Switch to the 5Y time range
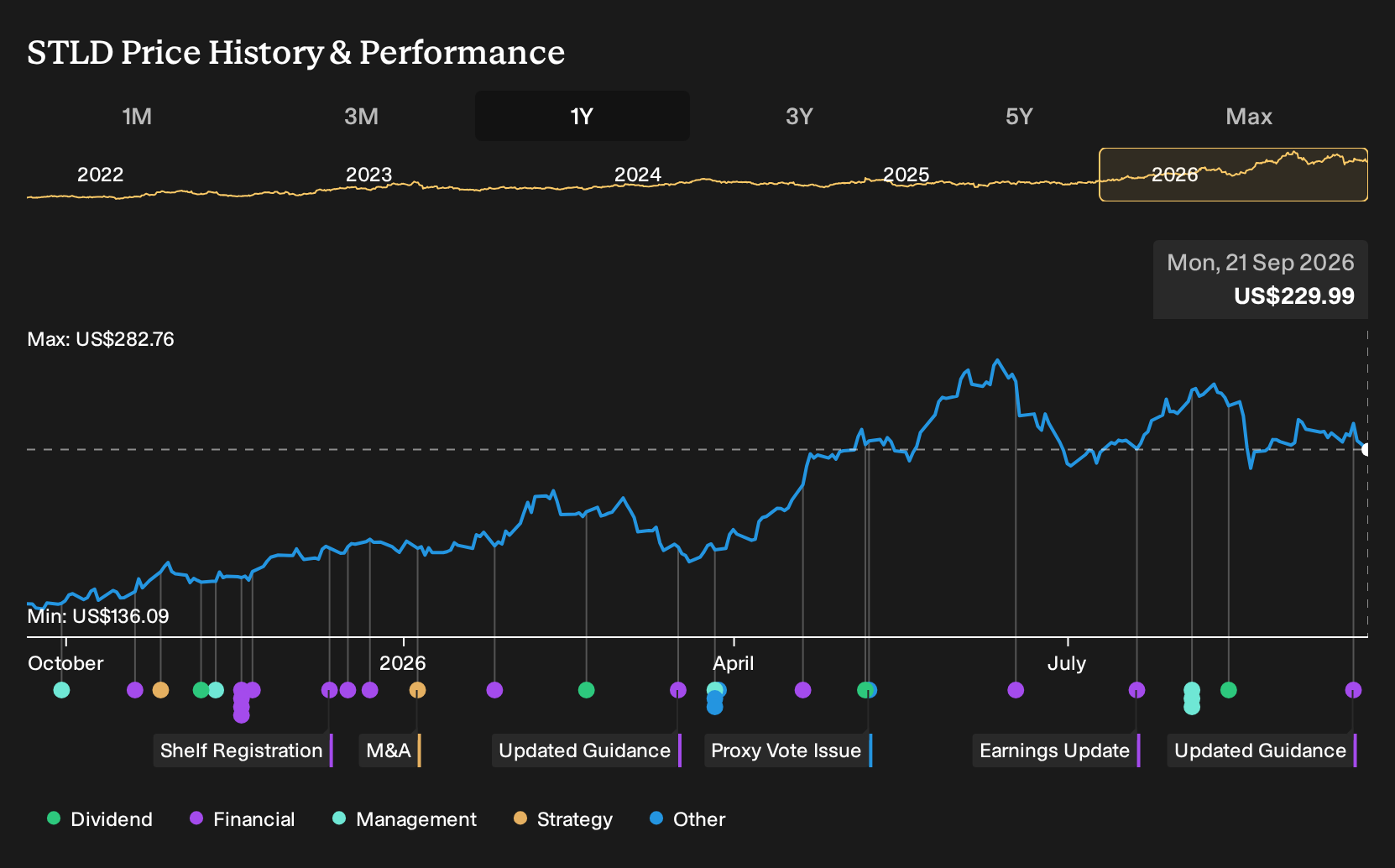The width and height of the screenshot is (1395, 868). pyautogui.click(x=1019, y=116)
